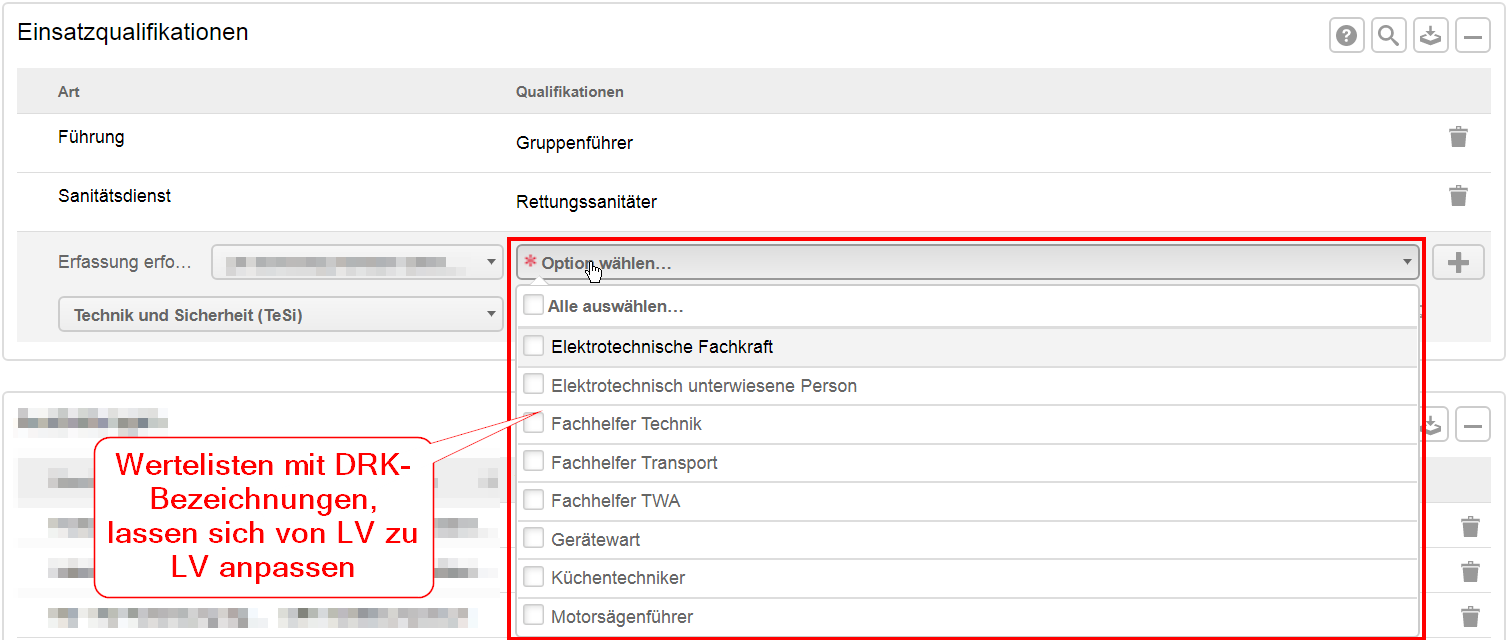
Task: Add qualification with the plus button
Action: tap(1458, 263)
